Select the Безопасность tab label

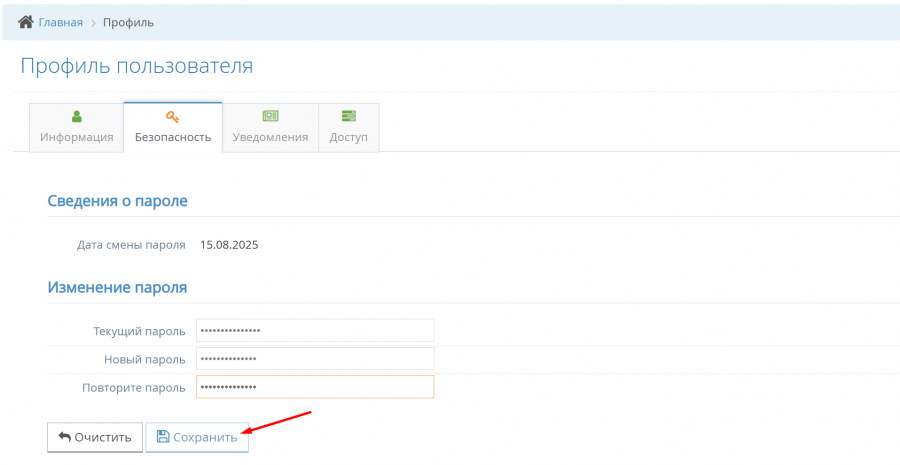172,137
